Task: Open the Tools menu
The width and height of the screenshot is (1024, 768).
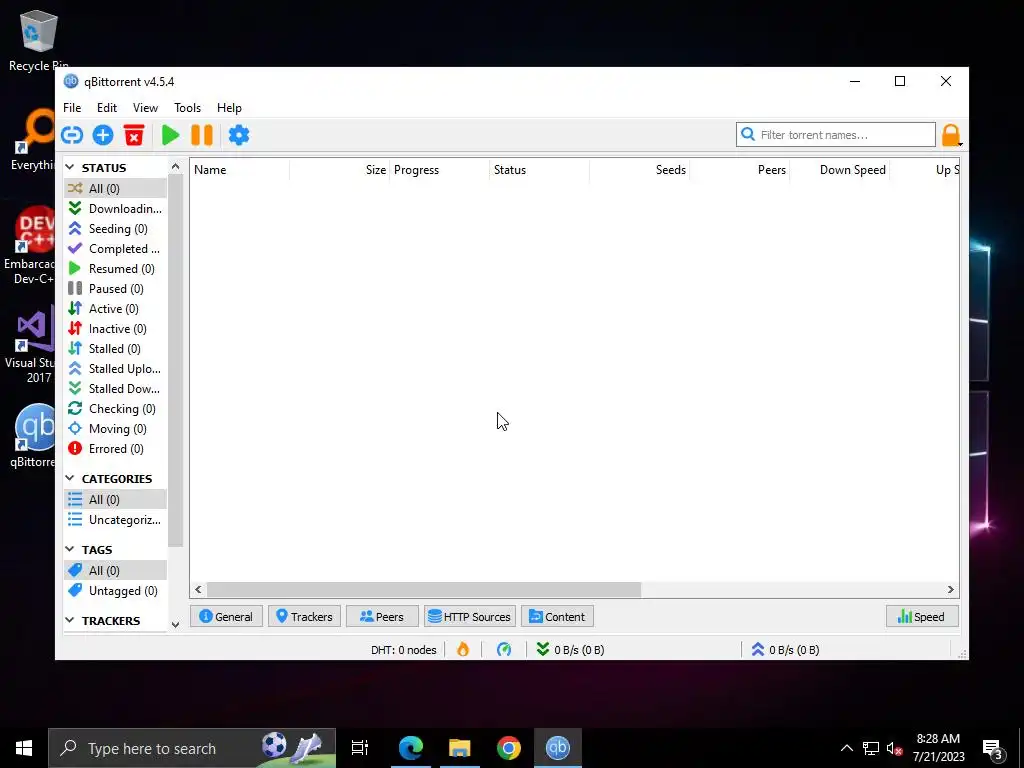Action: (187, 108)
